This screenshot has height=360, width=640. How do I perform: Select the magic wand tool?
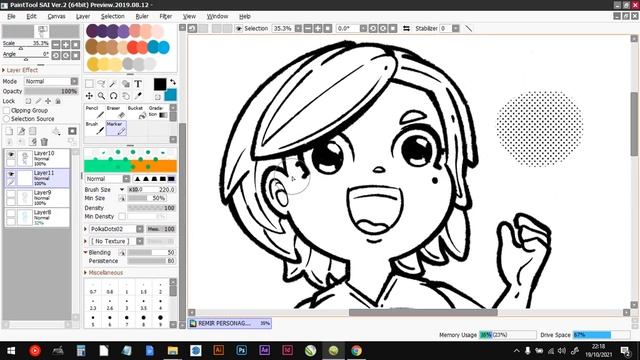[x=113, y=84]
